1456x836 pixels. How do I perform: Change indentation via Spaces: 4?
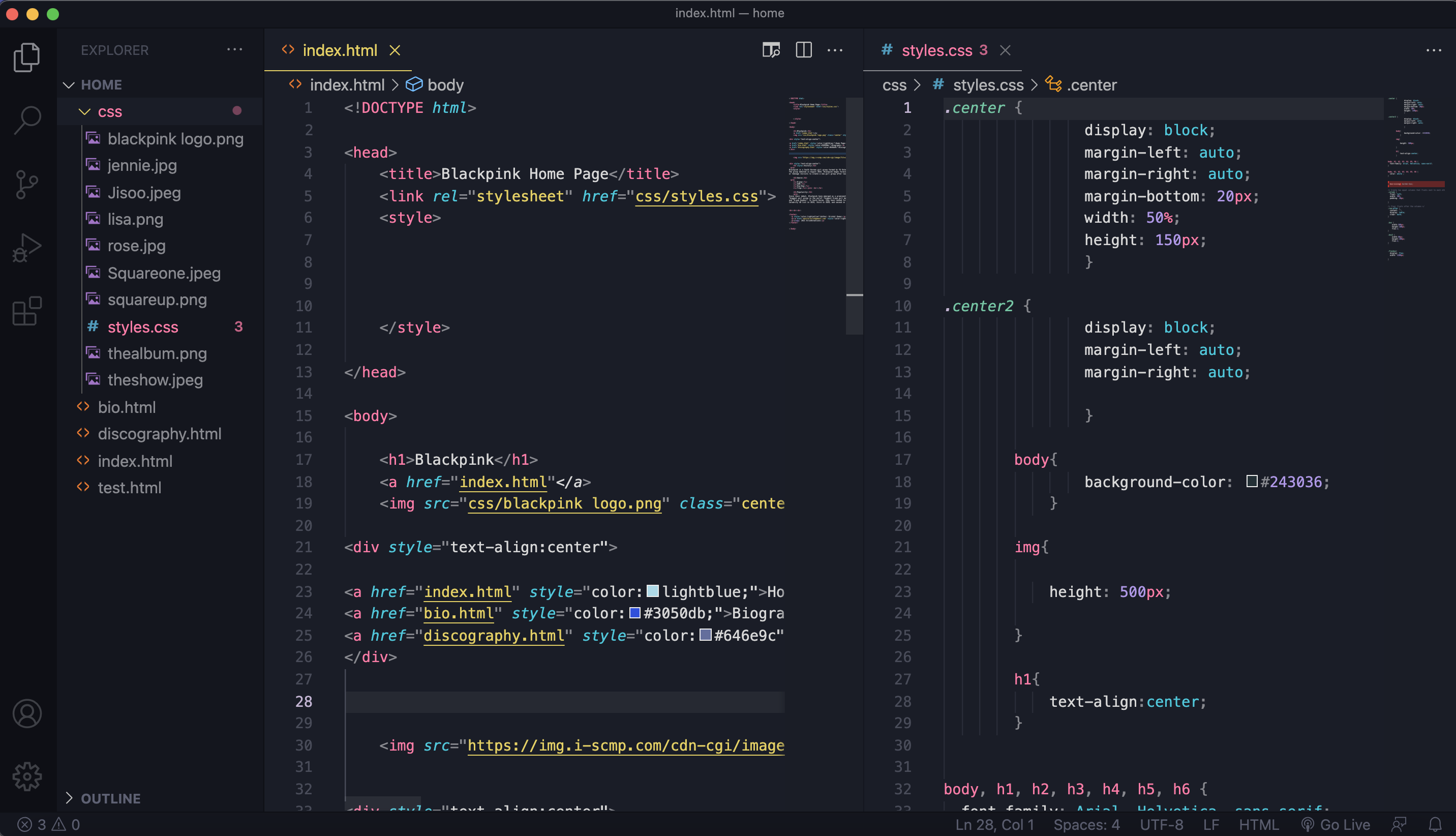(1086, 825)
